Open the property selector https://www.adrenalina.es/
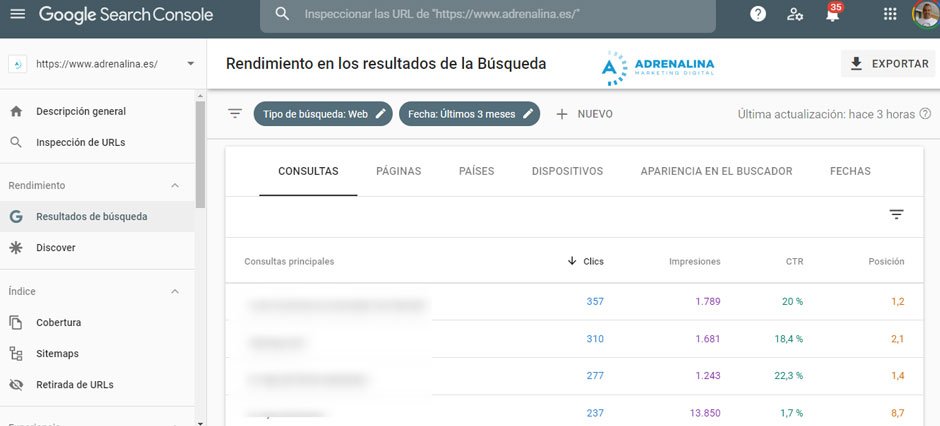Viewport: 940px width, 426px height. pyautogui.click(x=102, y=64)
